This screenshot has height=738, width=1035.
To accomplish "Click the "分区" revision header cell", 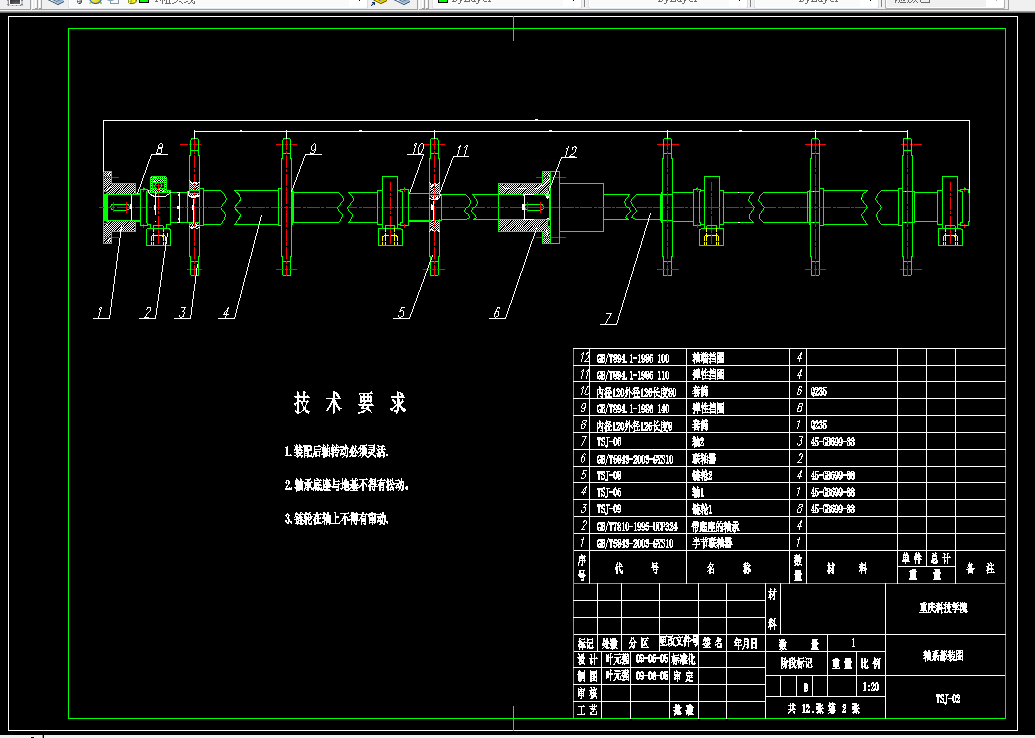I will coord(639,643).
